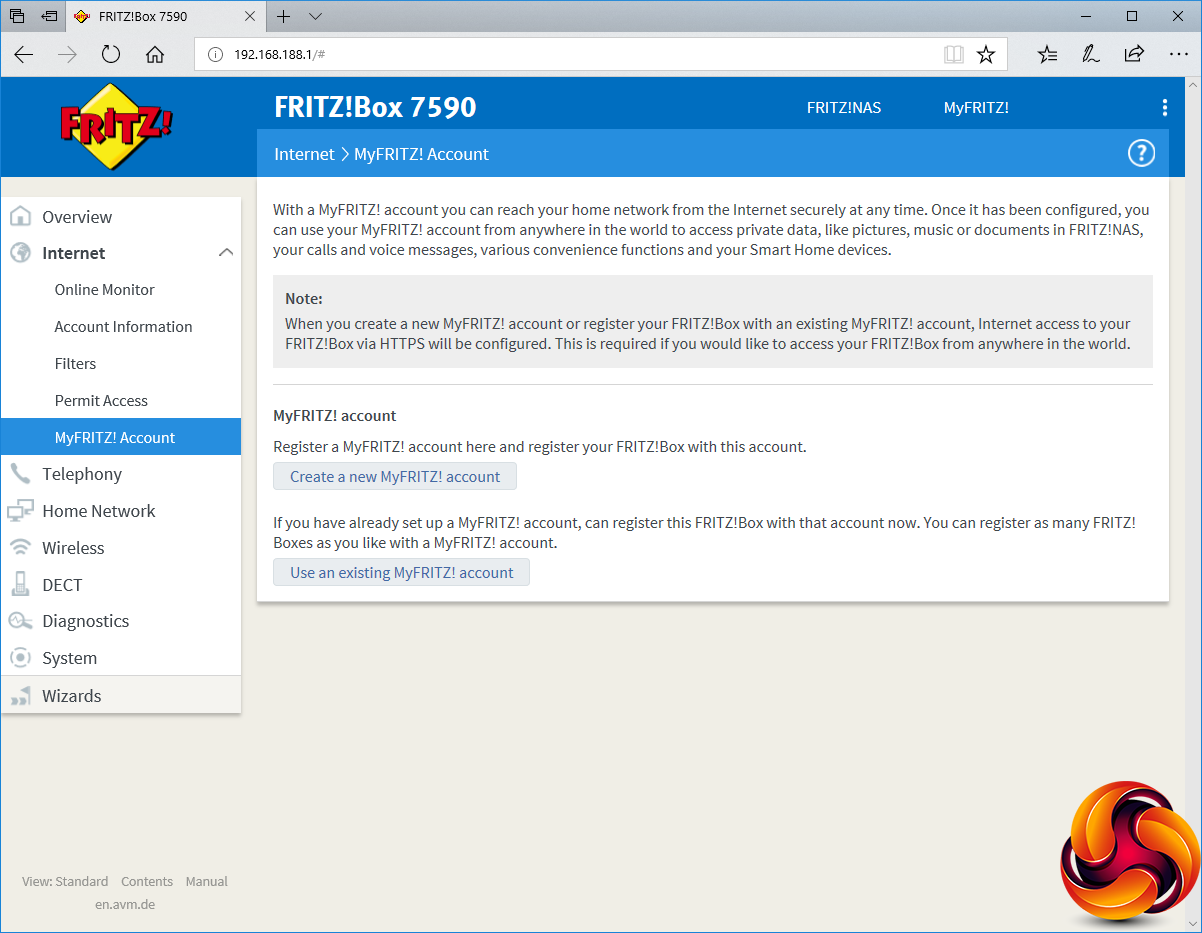Image resolution: width=1202 pixels, height=933 pixels.
Task: Open the reading view book icon
Action: pyautogui.click(x=954, y=54)
